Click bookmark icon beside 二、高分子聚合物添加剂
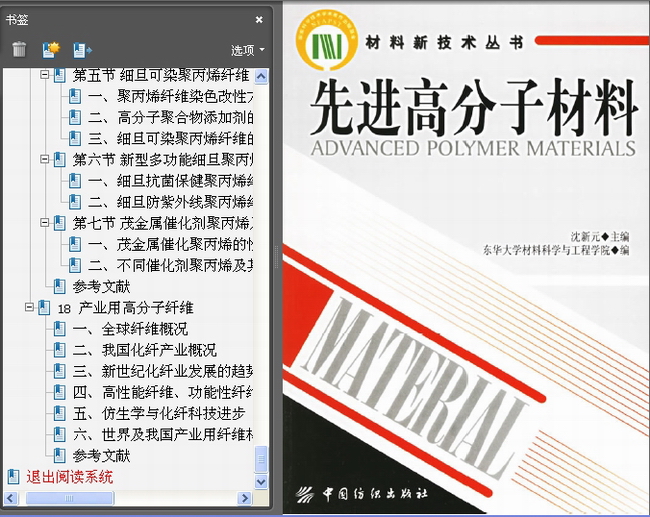This screenshot has height=517, width=650. click(75, 117)
